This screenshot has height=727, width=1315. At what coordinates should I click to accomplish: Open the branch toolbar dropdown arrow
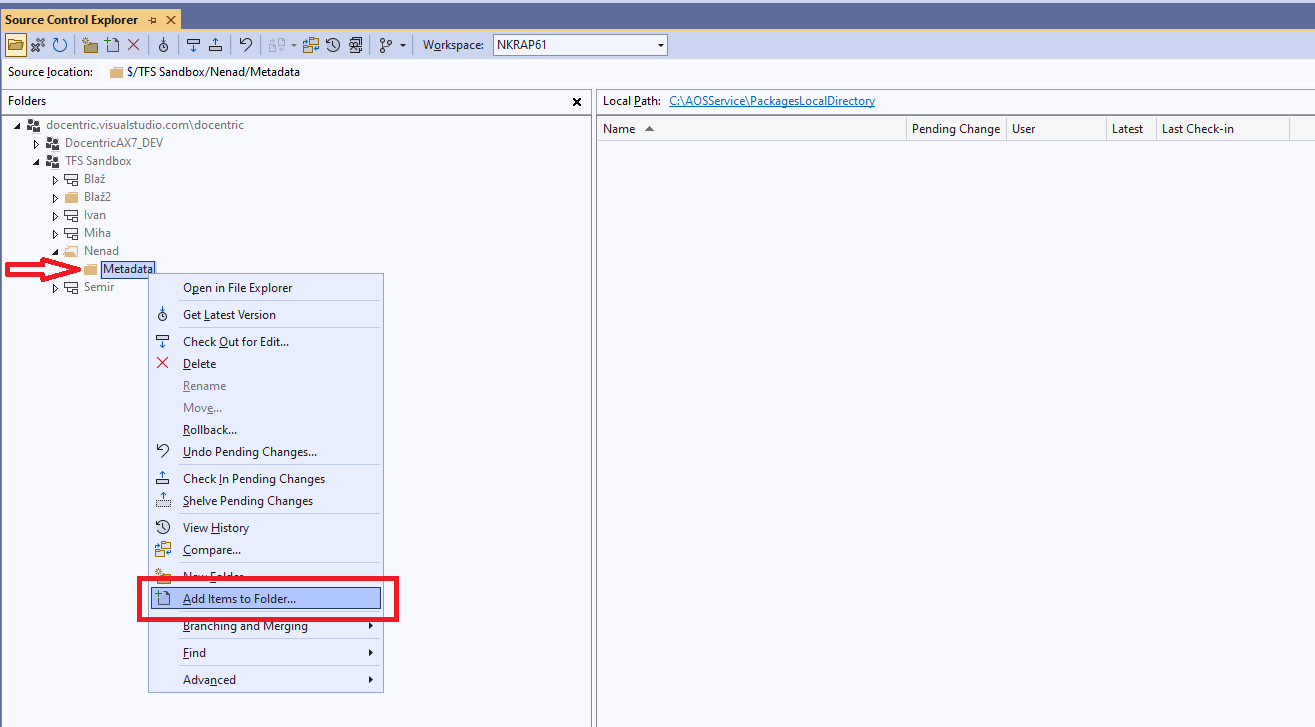(403, 45)
